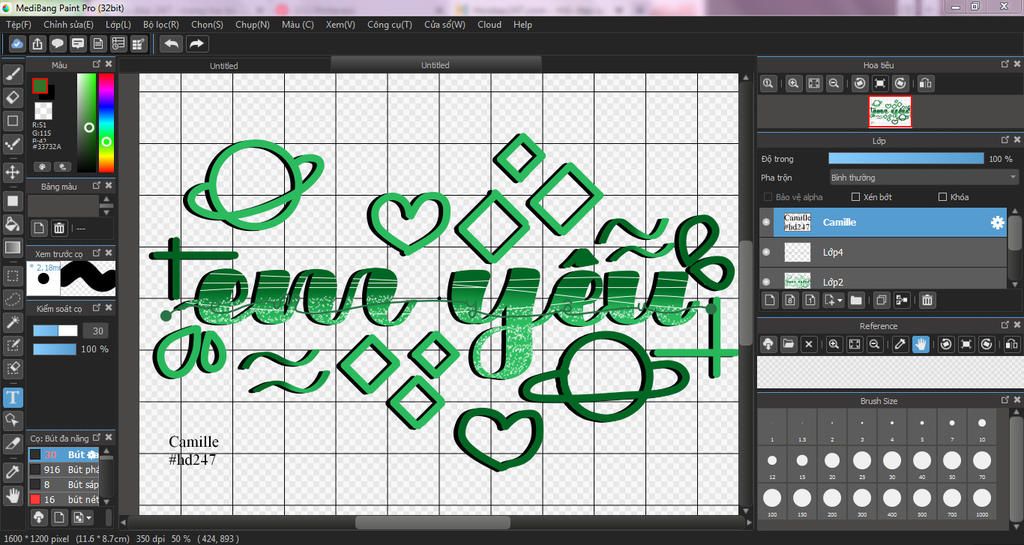1024x545 pixels.
Task: Select the Magic Wand tool
Action: (x=13, y=321)
